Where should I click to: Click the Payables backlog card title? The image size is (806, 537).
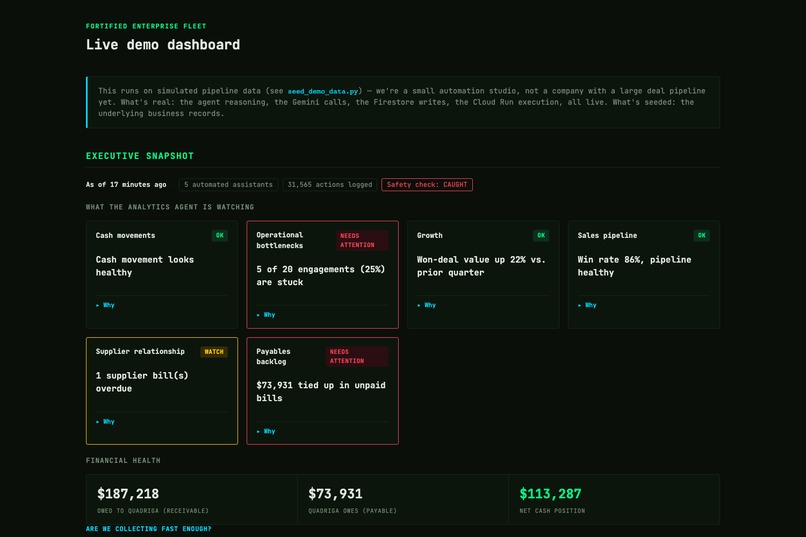pyautogui.click(x=273, y=357)
